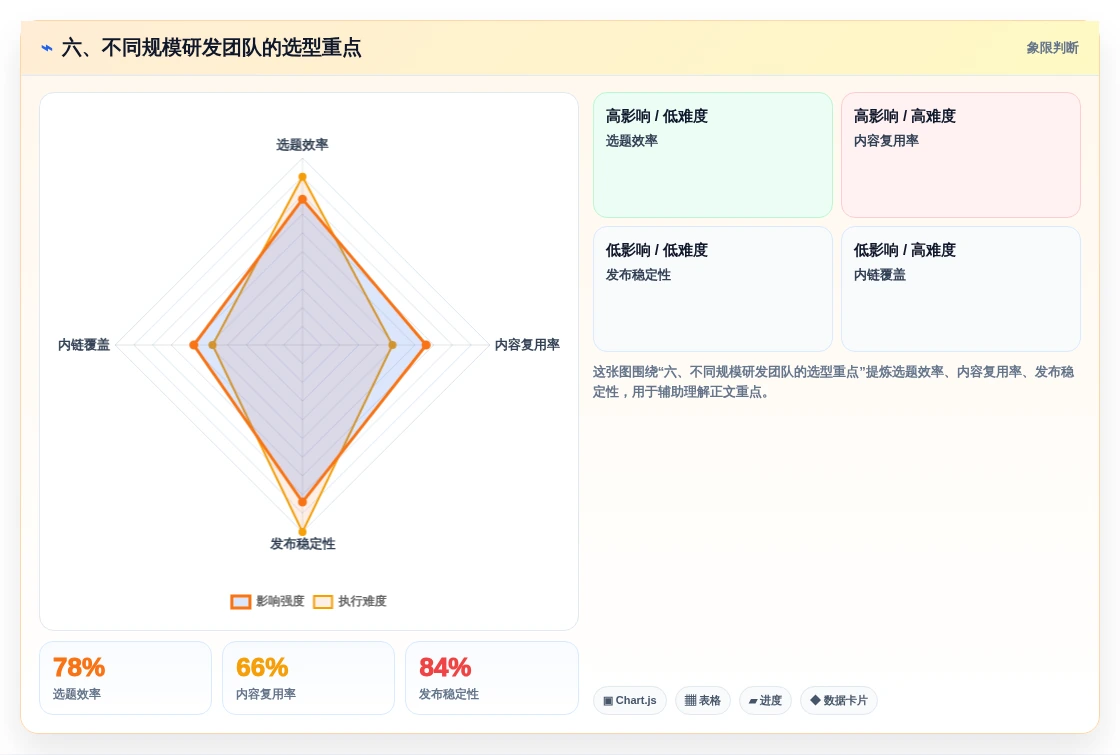1120x755 pixels.
Task: Click the progress icon on 进度 chip
Action: [x=753, y=701]
